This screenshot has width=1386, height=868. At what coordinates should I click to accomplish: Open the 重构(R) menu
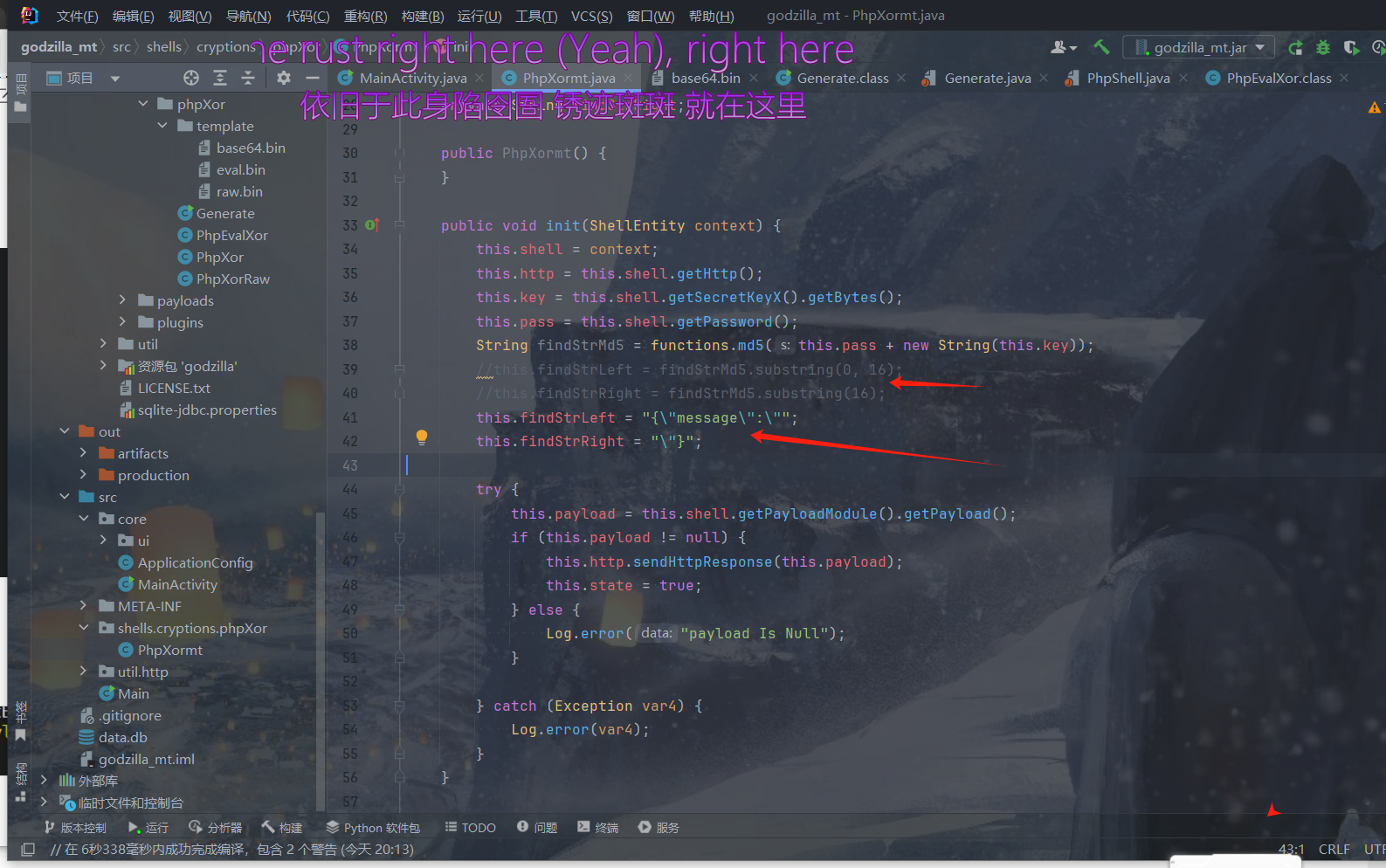point(365,16)
